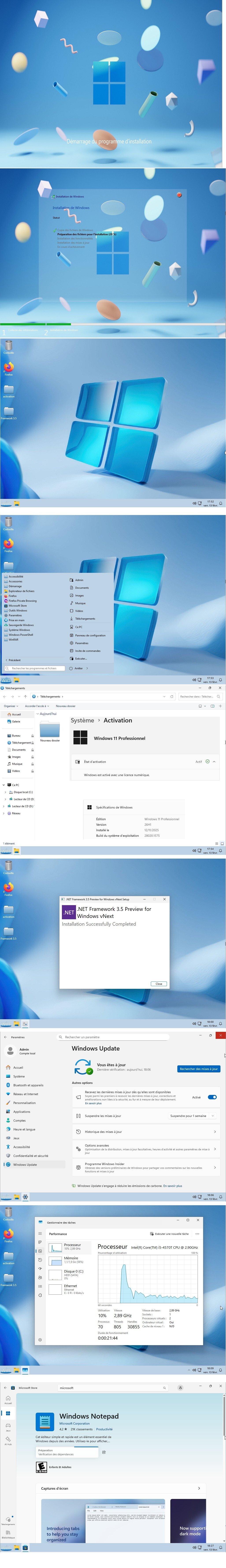The width and height of the screenshot is (226, 1568).
Task: Open Réseau et Internet settings category
Action: click(x=26, y=1094)
